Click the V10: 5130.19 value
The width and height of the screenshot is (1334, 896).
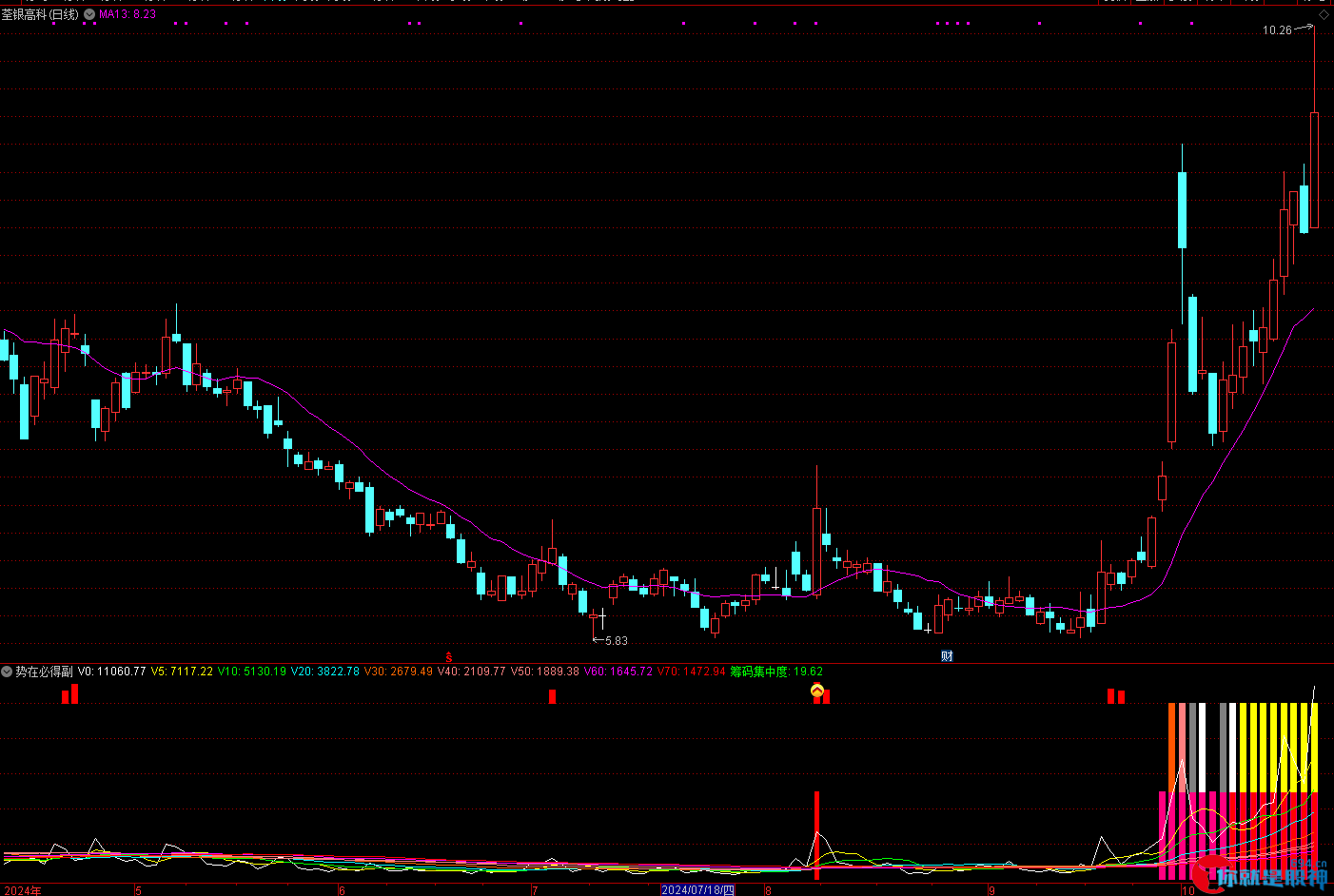click(x=252, y=672)
